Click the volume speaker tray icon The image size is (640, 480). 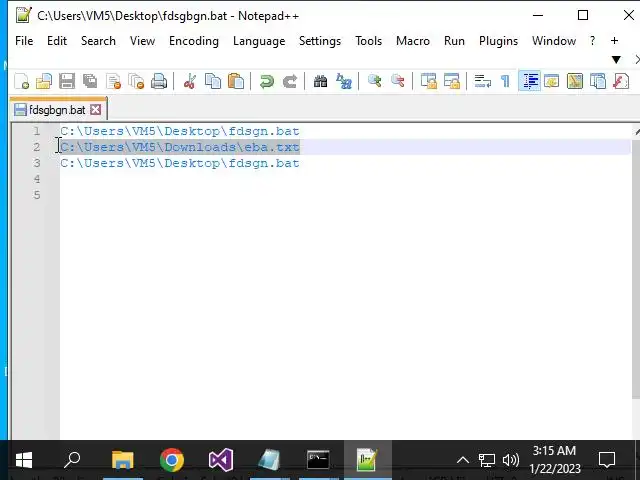[x=511, y=460]
